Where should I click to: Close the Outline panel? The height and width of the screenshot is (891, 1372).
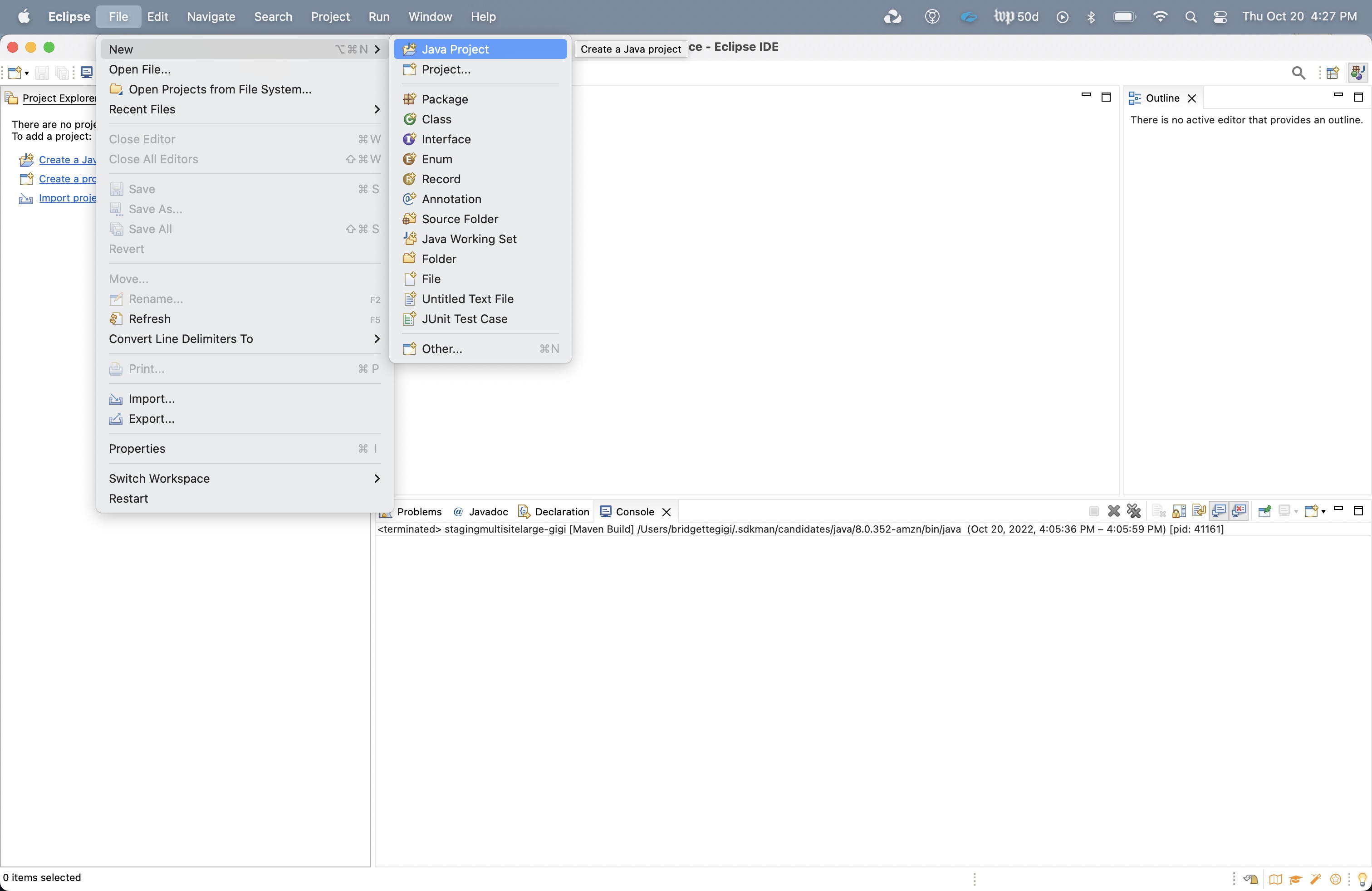[1192, 97]
